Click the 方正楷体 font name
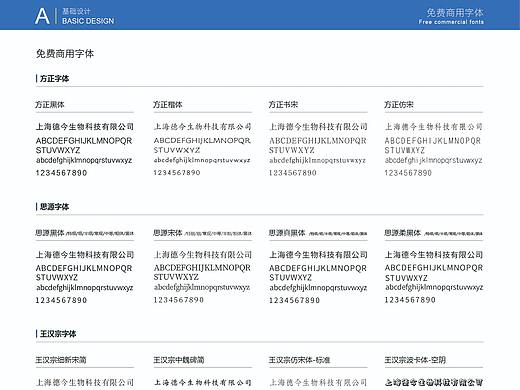This screenshot has width=520, height=390. (168, 105)
